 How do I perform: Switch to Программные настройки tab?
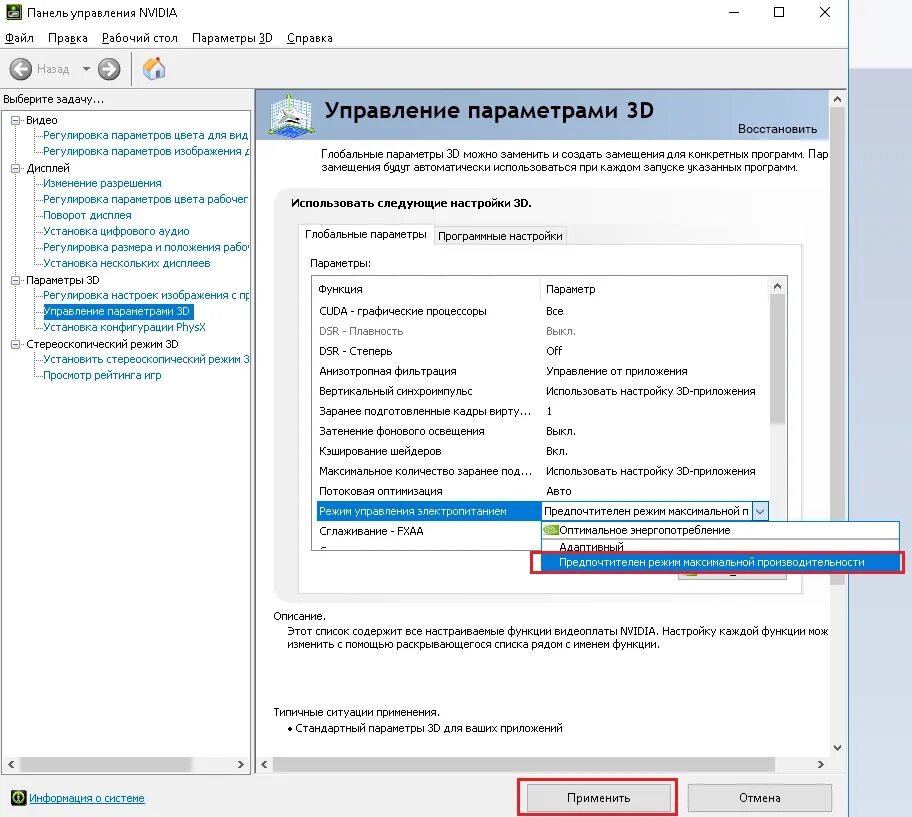click(500, 236)
